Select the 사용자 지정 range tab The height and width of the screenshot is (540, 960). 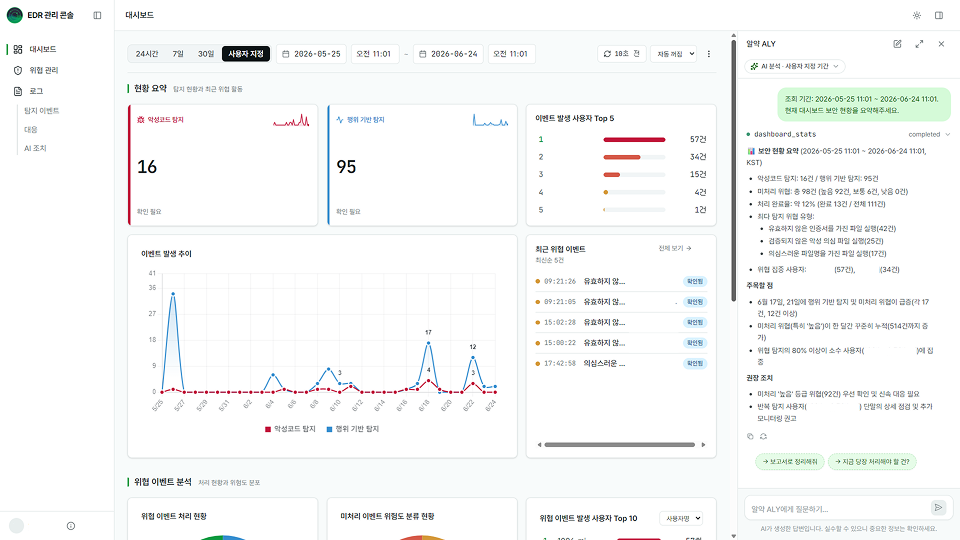[246, 54]
